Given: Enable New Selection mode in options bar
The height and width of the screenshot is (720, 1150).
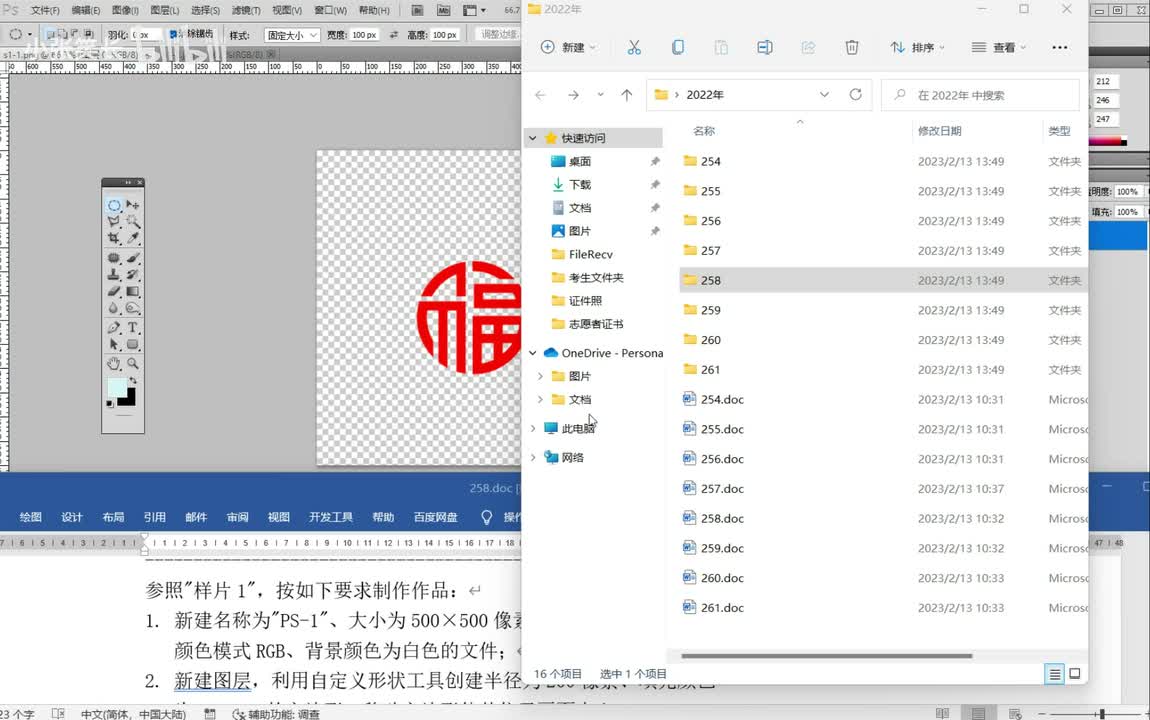Looking at the screenshot, I should pyautogui.click(x=51, y=34).
